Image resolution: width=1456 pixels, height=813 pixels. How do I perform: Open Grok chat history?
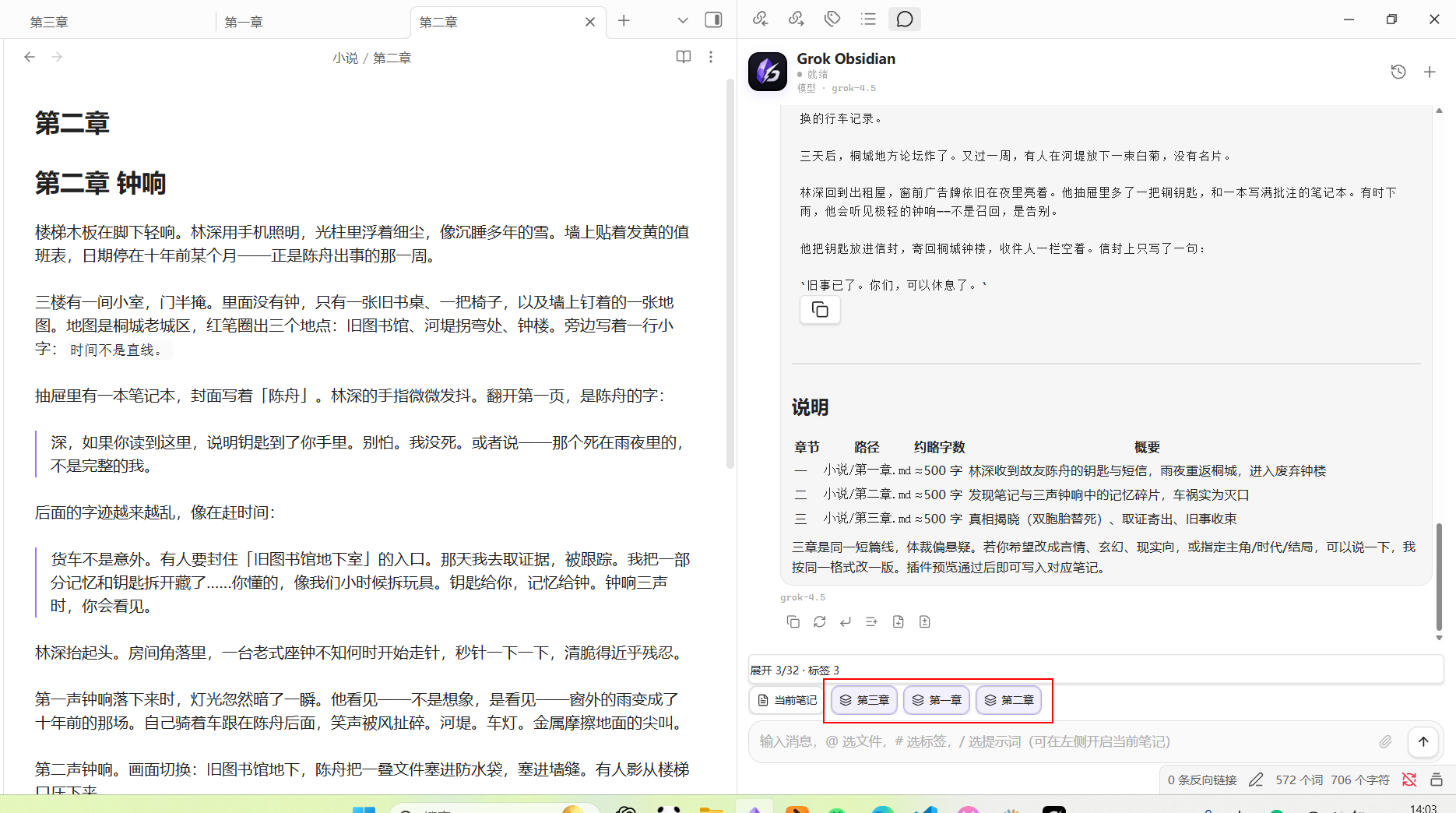pos(1398,72)
